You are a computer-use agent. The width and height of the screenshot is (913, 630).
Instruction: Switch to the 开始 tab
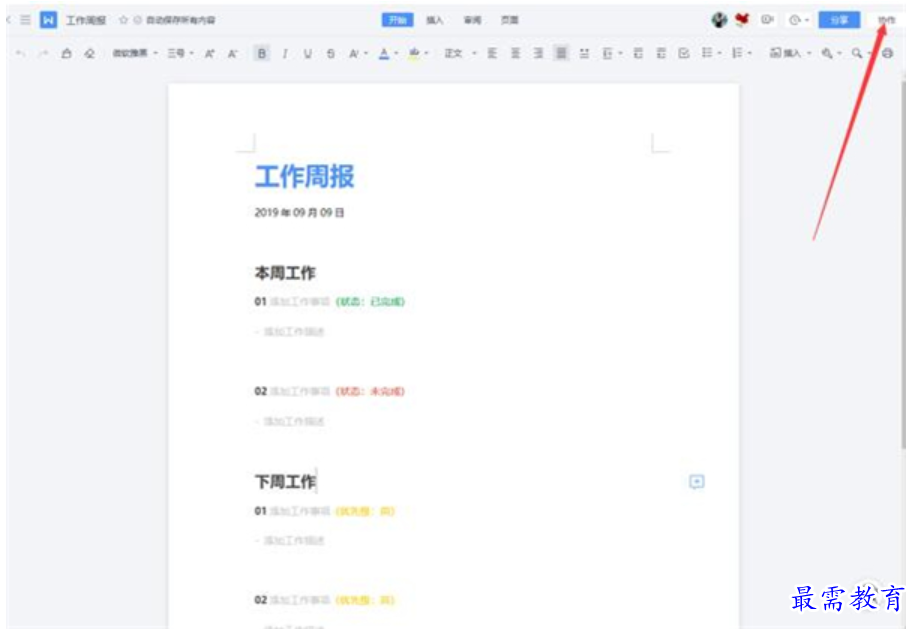click(x=398, y=20)
